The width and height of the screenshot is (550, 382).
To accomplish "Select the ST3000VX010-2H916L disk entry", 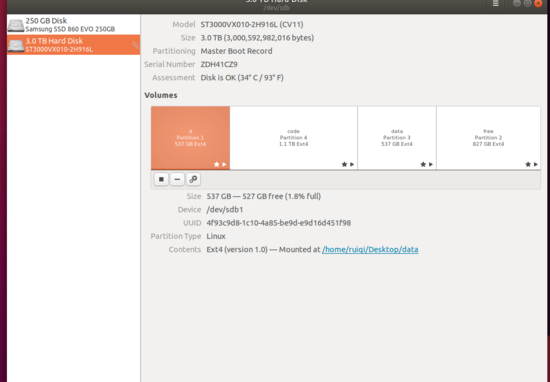I will tap(73, 45).
